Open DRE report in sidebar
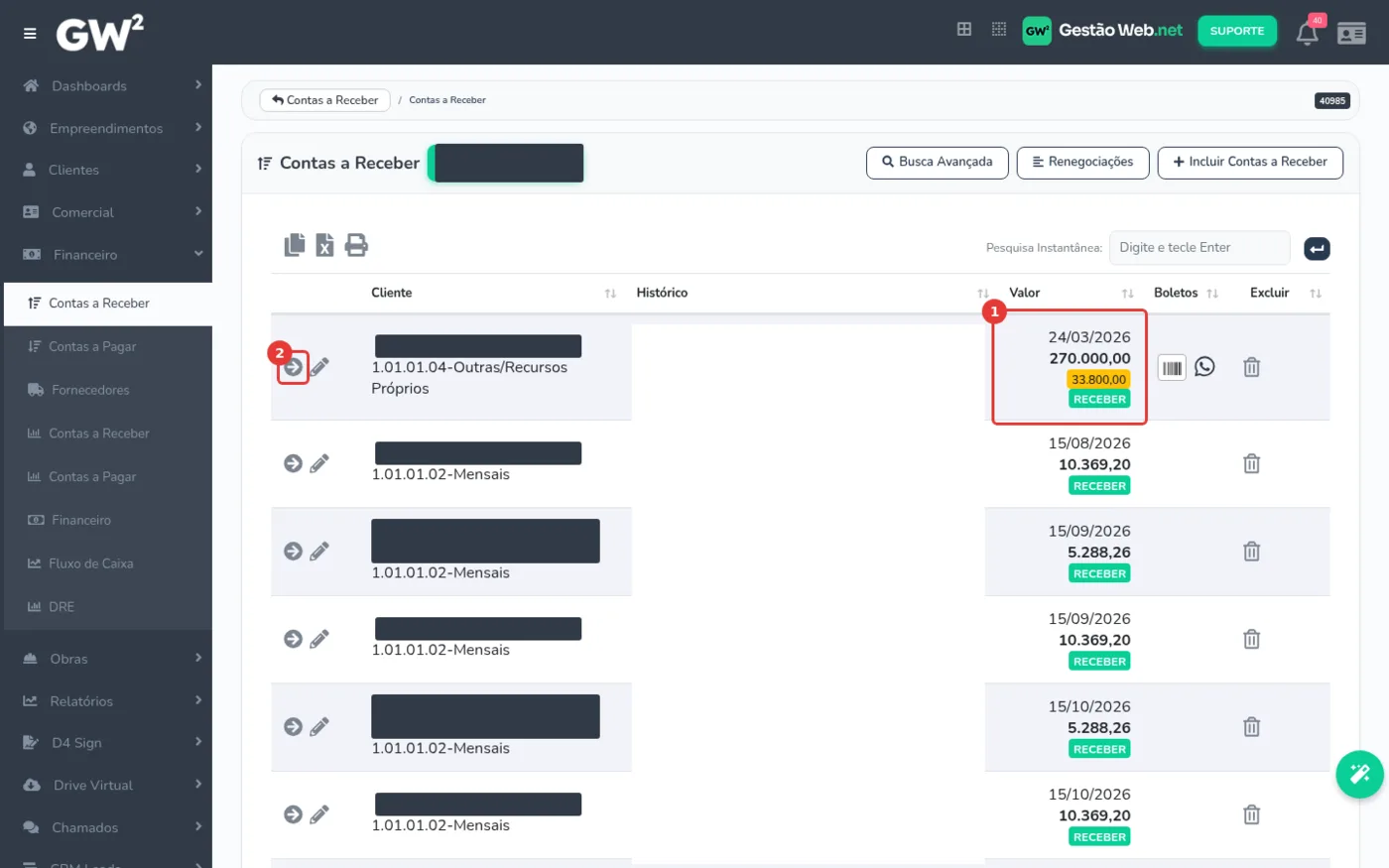 [108, 607]
